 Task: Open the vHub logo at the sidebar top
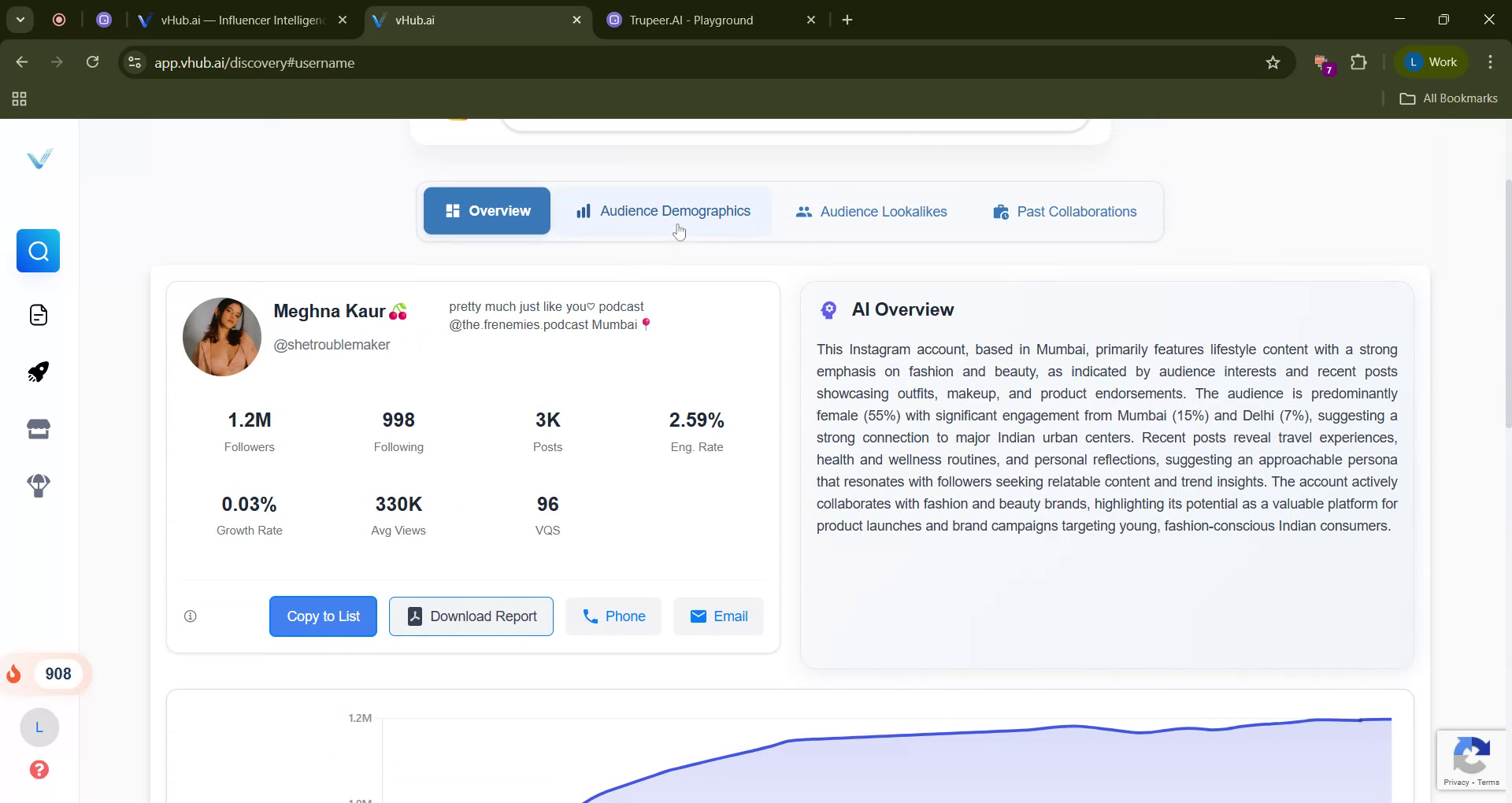39,158
